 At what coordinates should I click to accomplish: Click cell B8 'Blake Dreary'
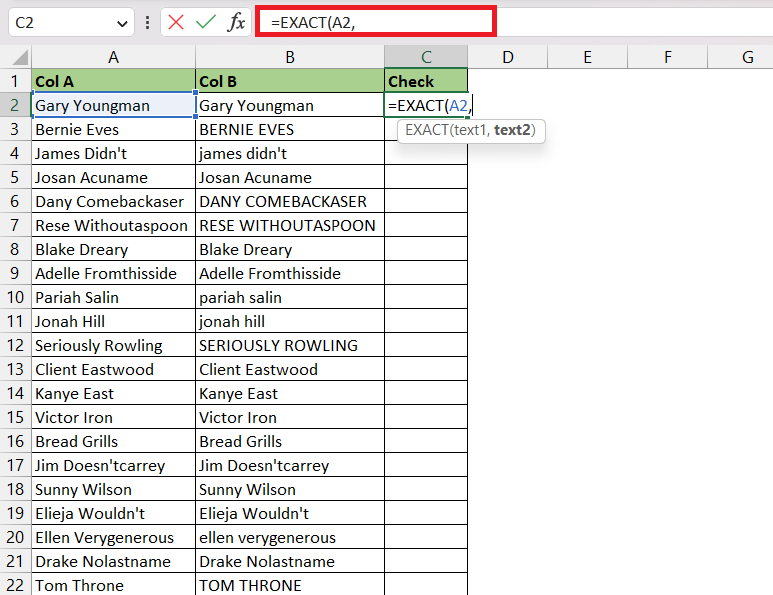[x=290, y=249]
